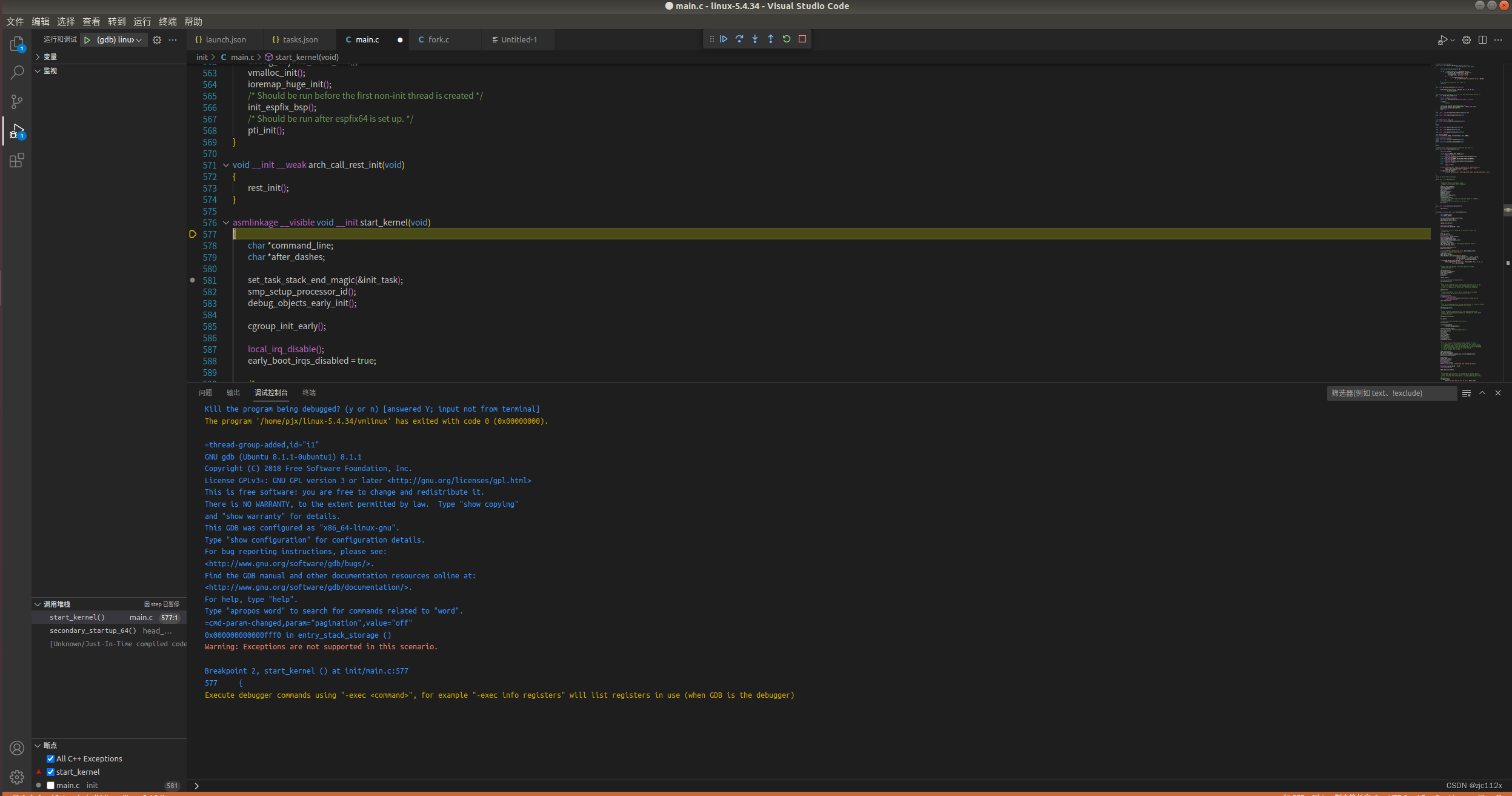
Task: Click the code minimap on the right
Action: pyautogui.click(x=1467, y=222)
